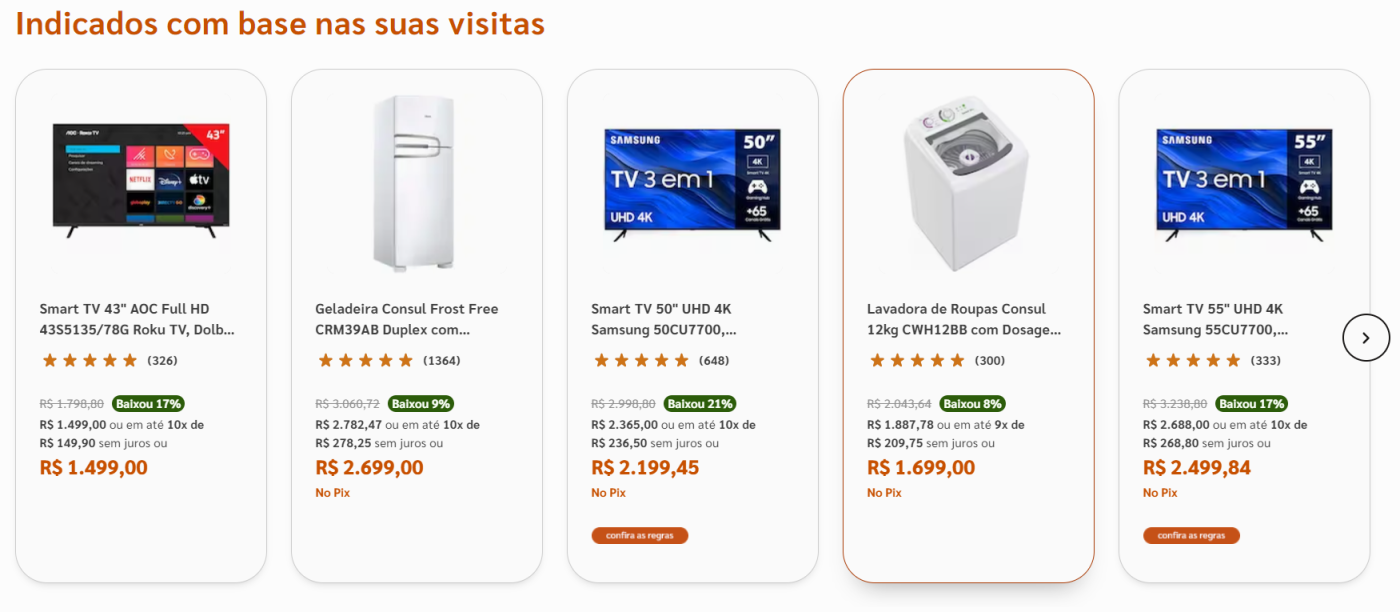1400x612 pixels.
Task: Open Smart TV 50" UHD 4K Samsung title
Action: (x=663, y=319)
